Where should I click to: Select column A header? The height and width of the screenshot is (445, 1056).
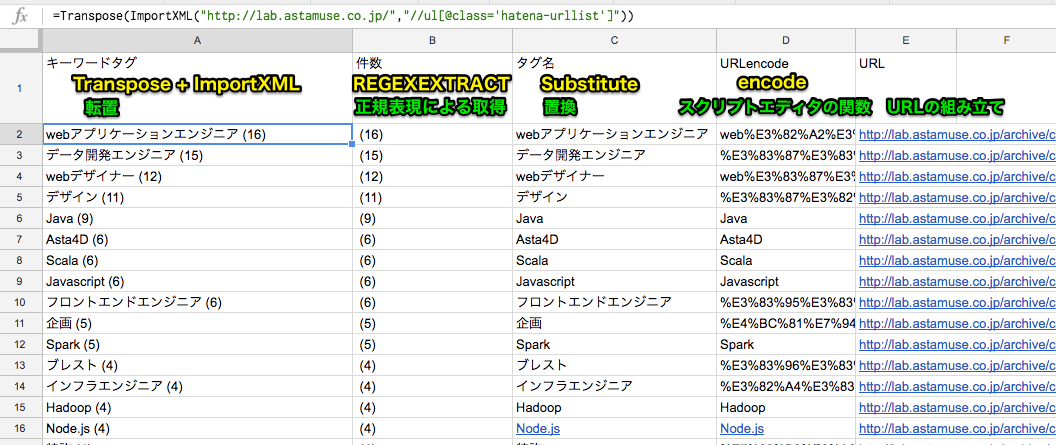197,40
